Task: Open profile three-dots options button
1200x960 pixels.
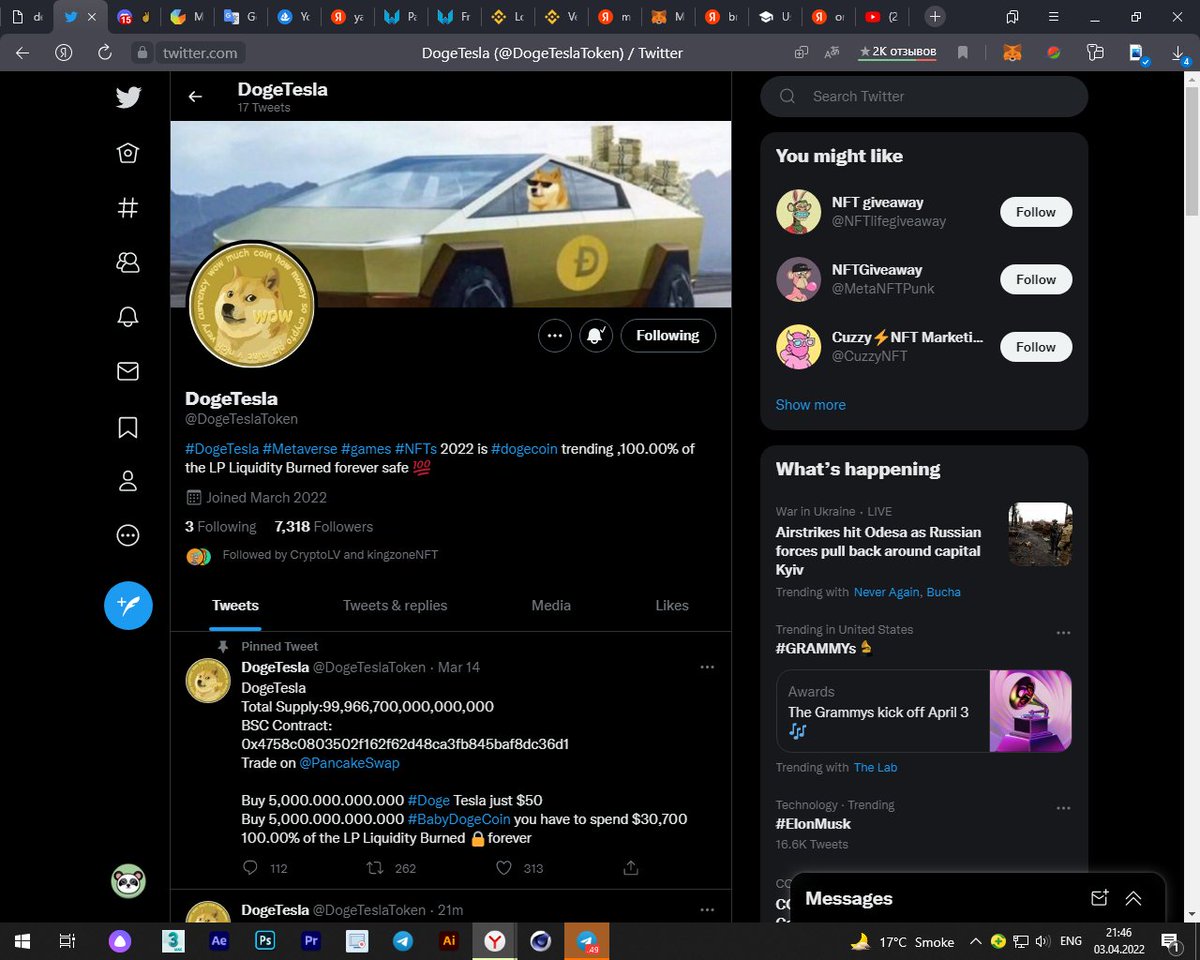Action: 555,336
